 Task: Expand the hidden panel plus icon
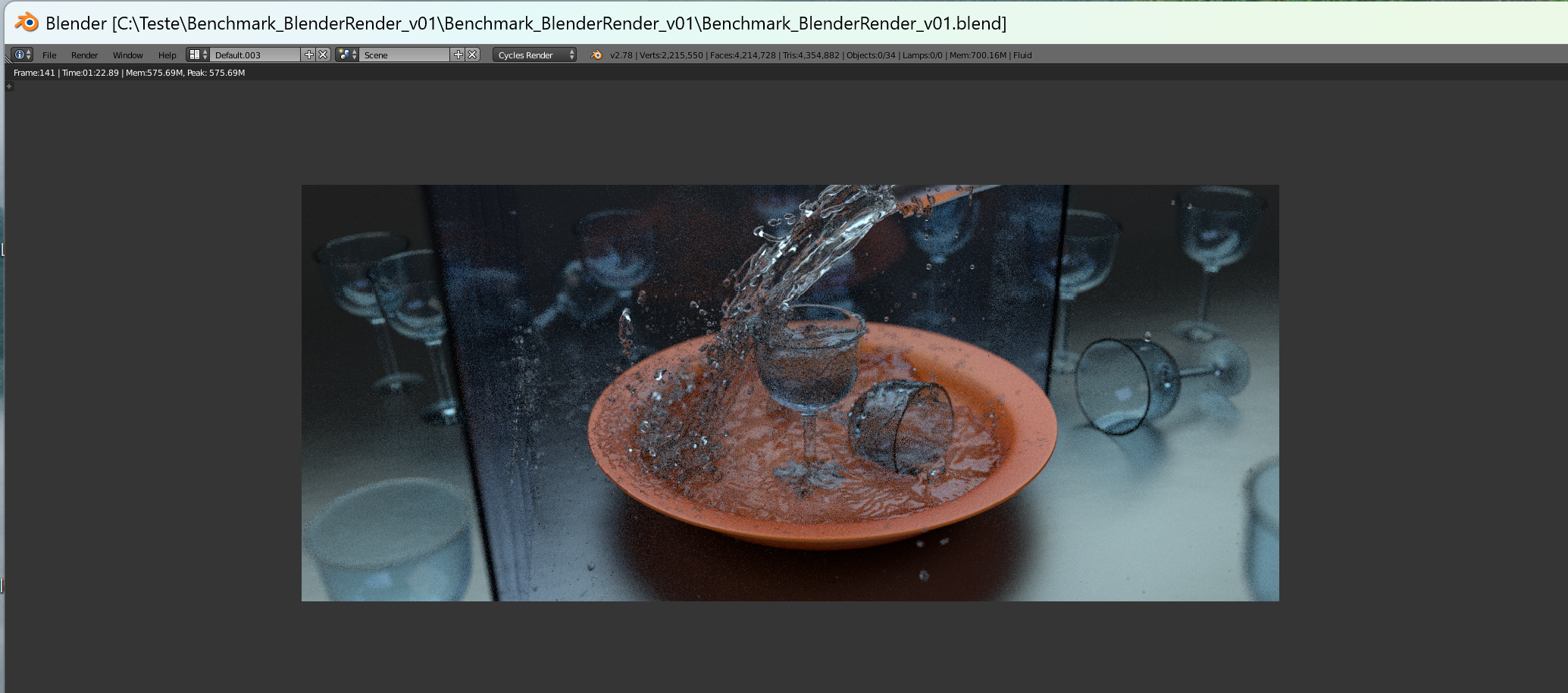(9, 86)
